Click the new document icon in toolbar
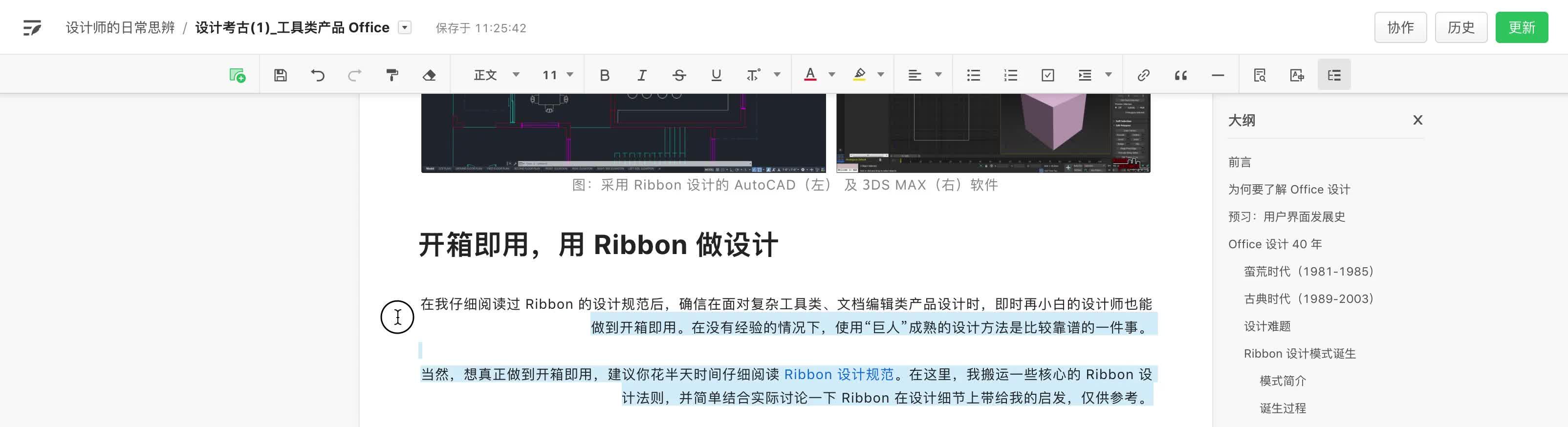1568x427 pixels. [238, 75]
